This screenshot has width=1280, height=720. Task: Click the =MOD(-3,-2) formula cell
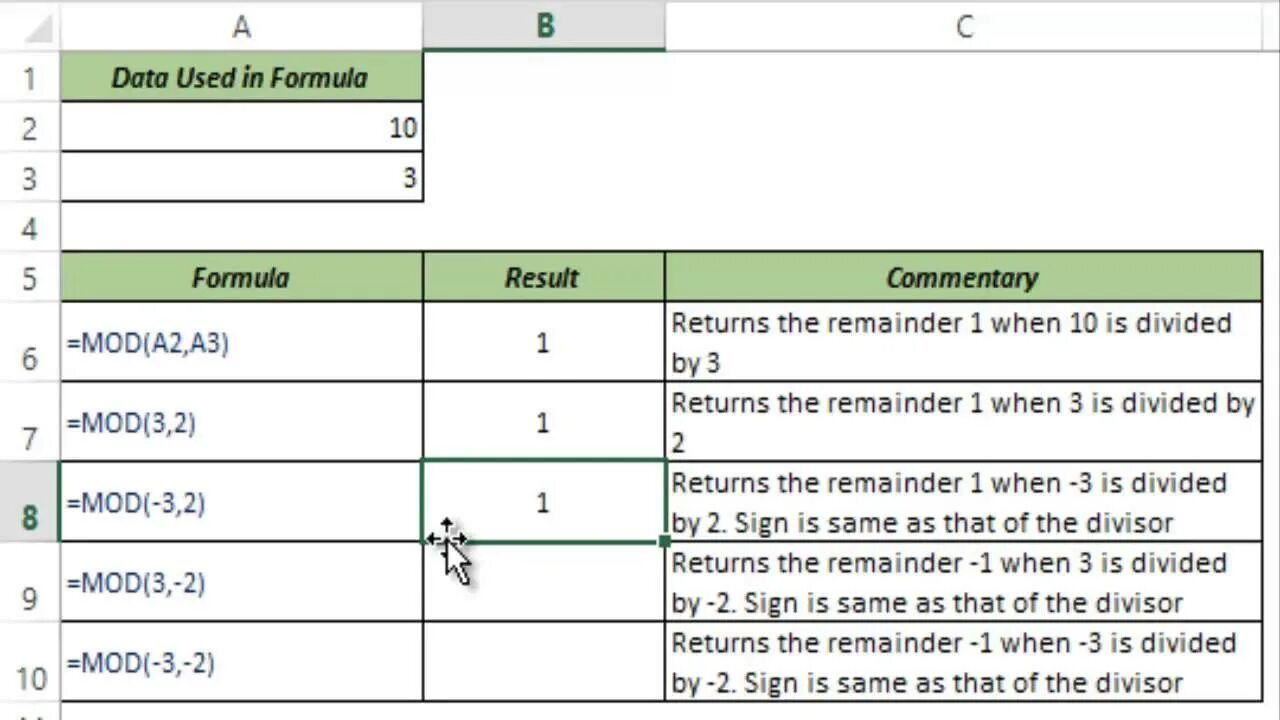click(x=241, y=662)
